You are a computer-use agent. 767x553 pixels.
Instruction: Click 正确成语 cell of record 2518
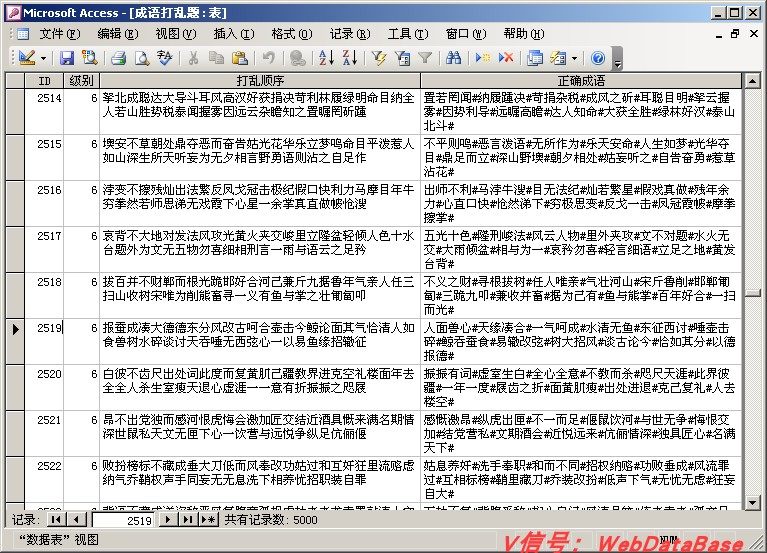pyautogui.click(x=581, y=295)
